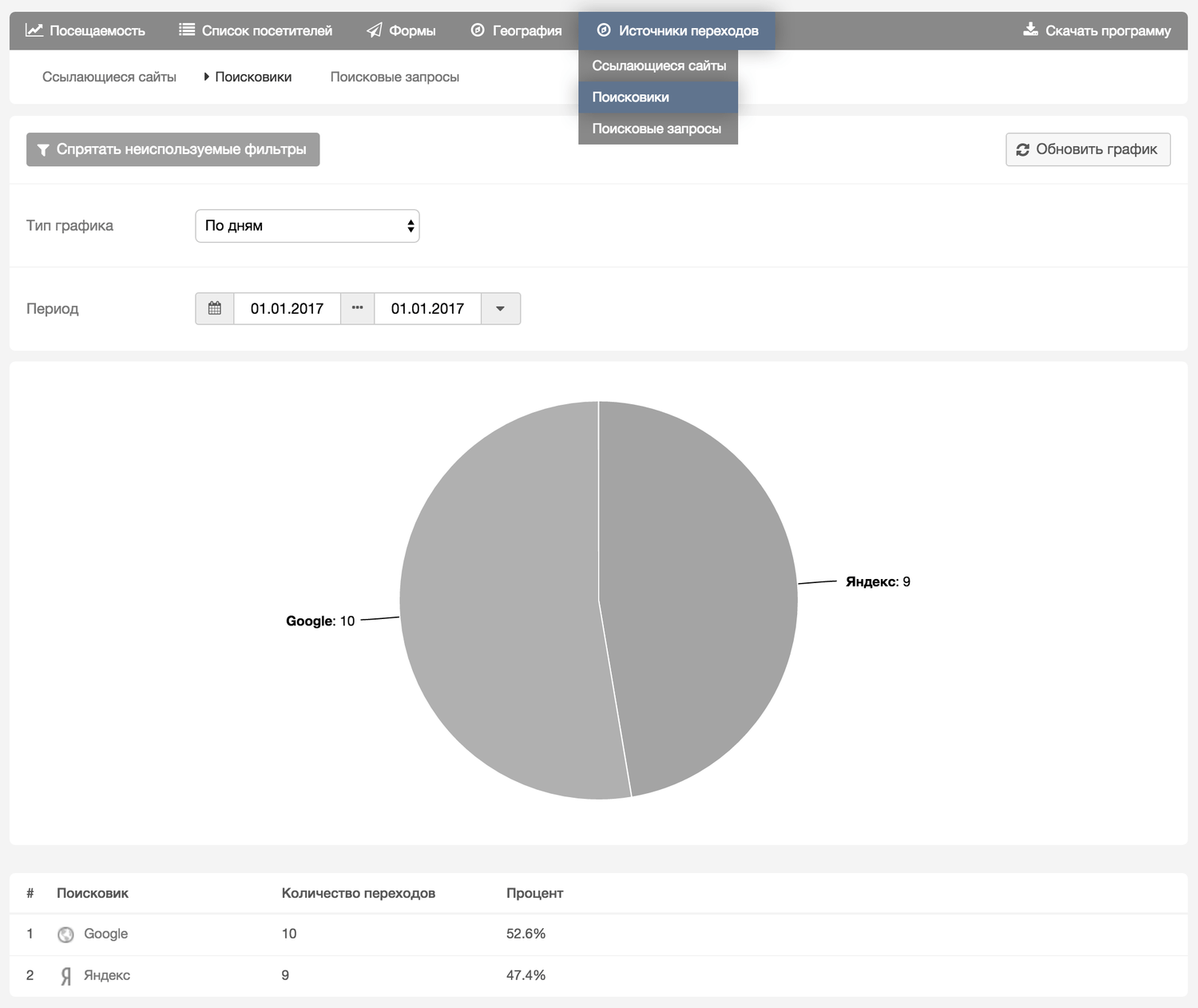1198x1008 pixels.
Task: Select Поисковики in the dropdown menu
Action: click(658, 97)
